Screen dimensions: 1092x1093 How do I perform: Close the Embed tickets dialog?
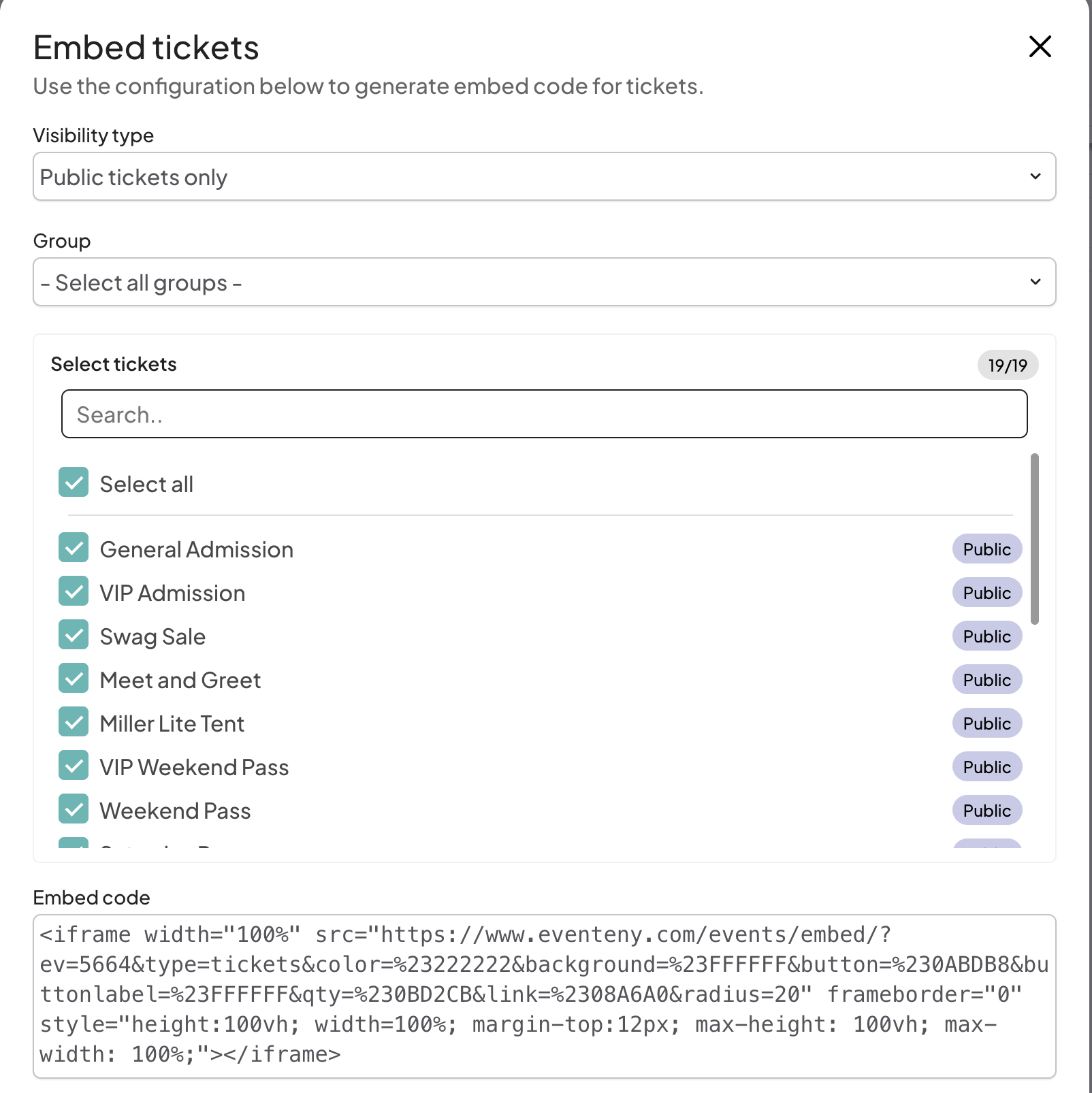1040,47
